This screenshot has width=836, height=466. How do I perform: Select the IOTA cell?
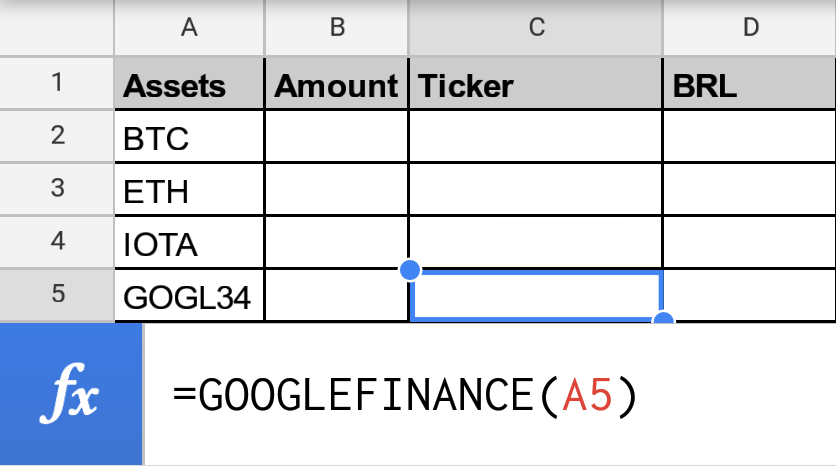189,243
